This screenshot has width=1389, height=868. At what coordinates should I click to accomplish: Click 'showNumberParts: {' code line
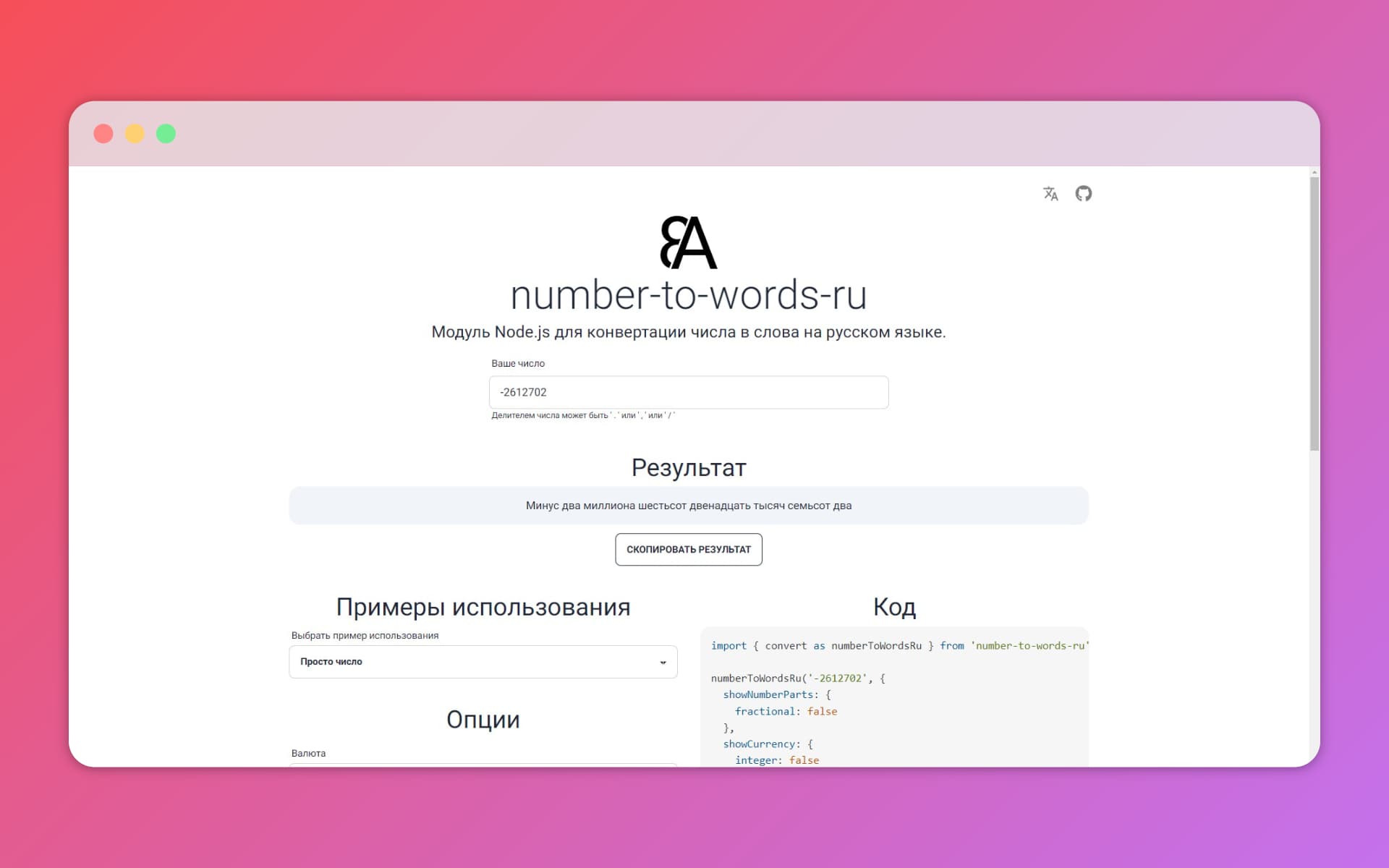click(777, 695)
